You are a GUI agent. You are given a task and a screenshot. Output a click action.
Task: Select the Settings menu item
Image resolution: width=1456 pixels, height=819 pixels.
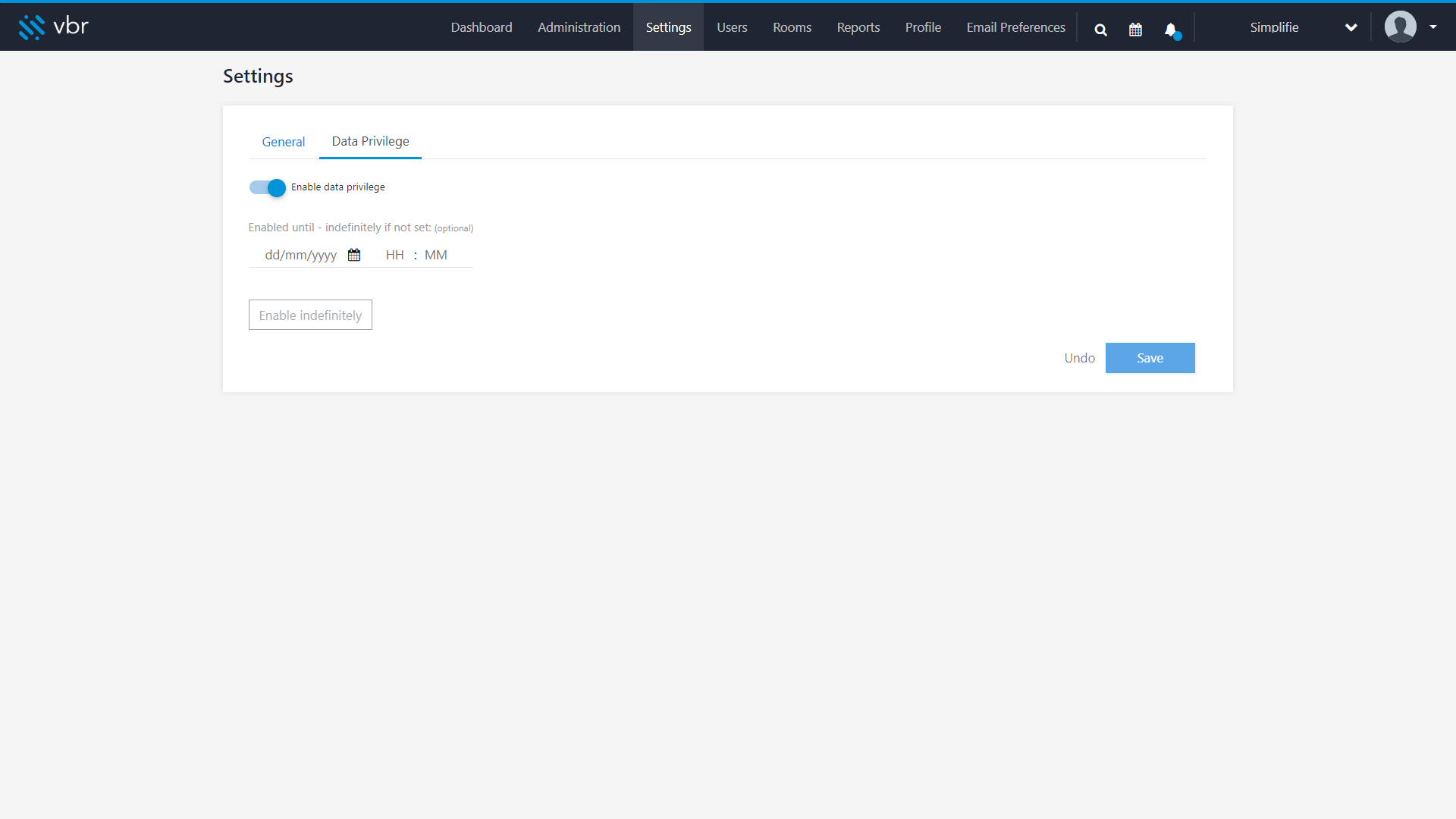[x=668, y=27]
